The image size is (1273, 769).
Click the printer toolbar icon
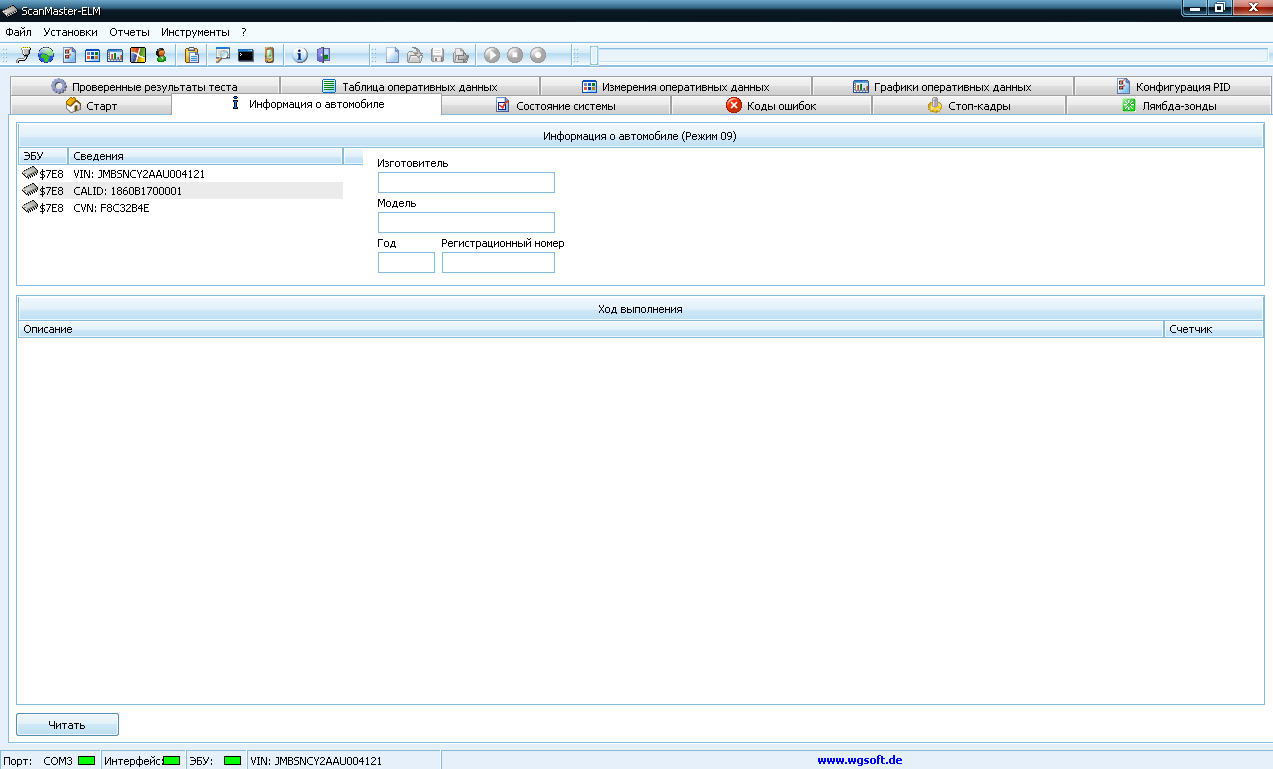point(461,55)
